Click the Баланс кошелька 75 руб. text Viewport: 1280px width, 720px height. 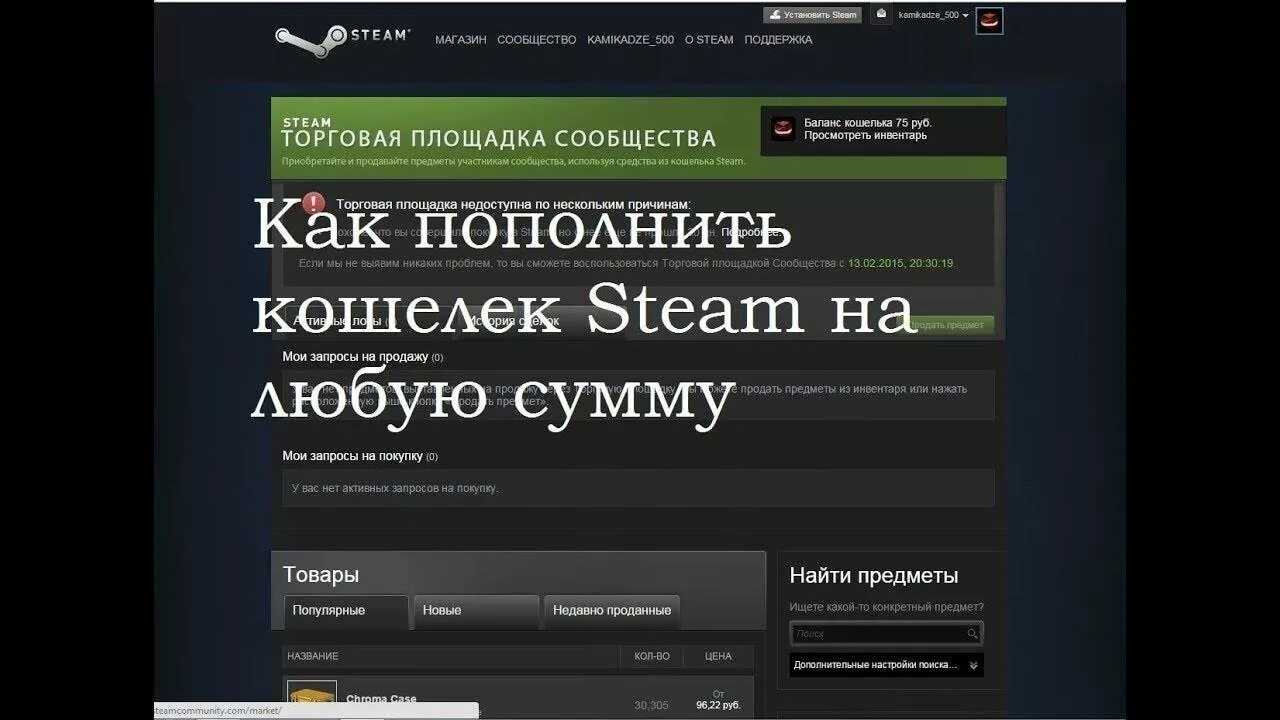coord(868,123)
